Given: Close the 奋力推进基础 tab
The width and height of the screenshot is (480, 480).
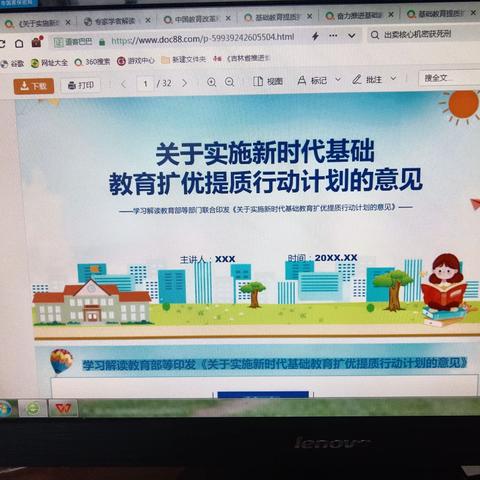Looking at the screenshot, I should 391,14.
